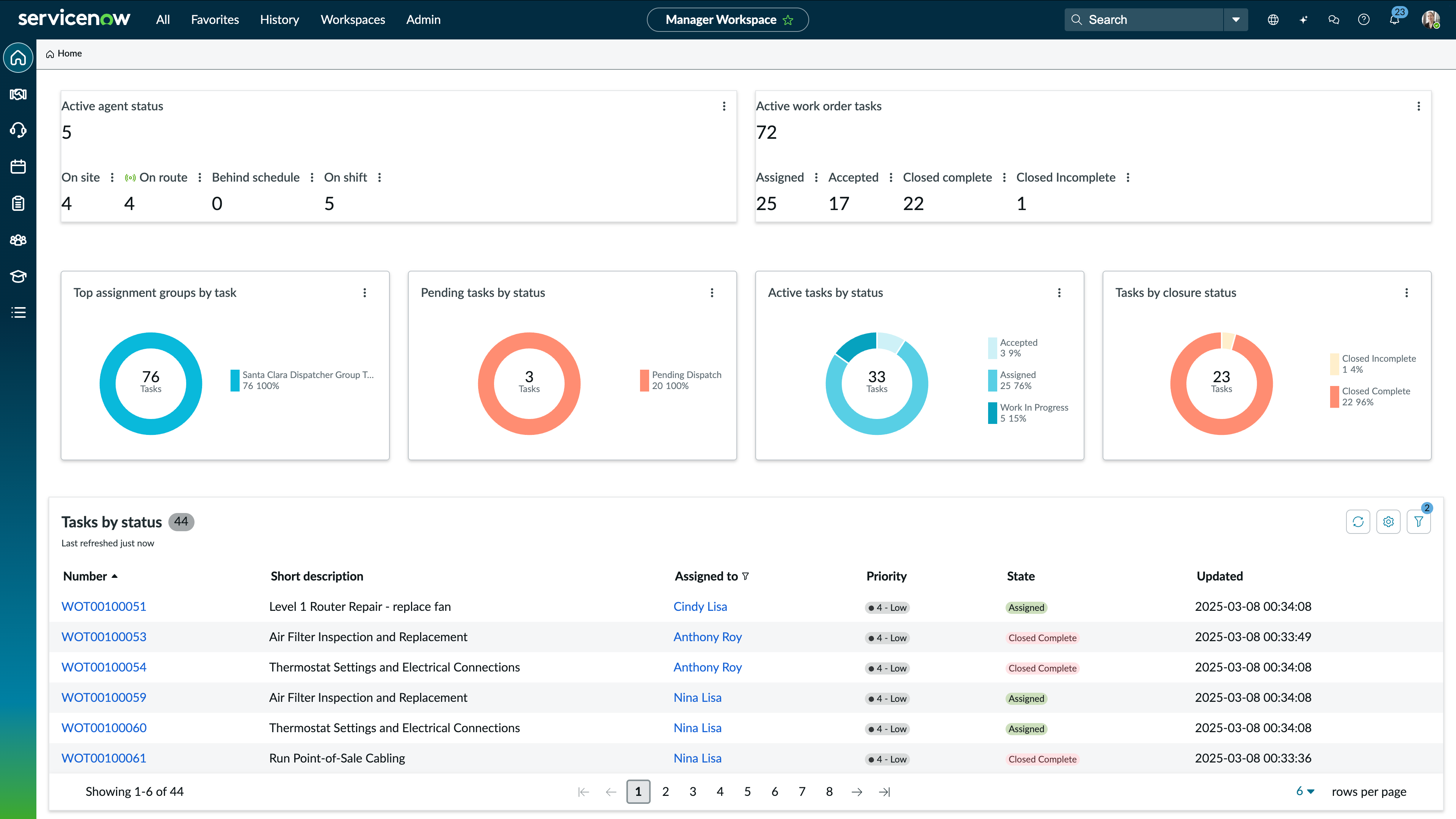The height and width of the screenshot is (819, 1456).
Task: Open the search dropdown arrow
Action: click(x=1236, y=19)
